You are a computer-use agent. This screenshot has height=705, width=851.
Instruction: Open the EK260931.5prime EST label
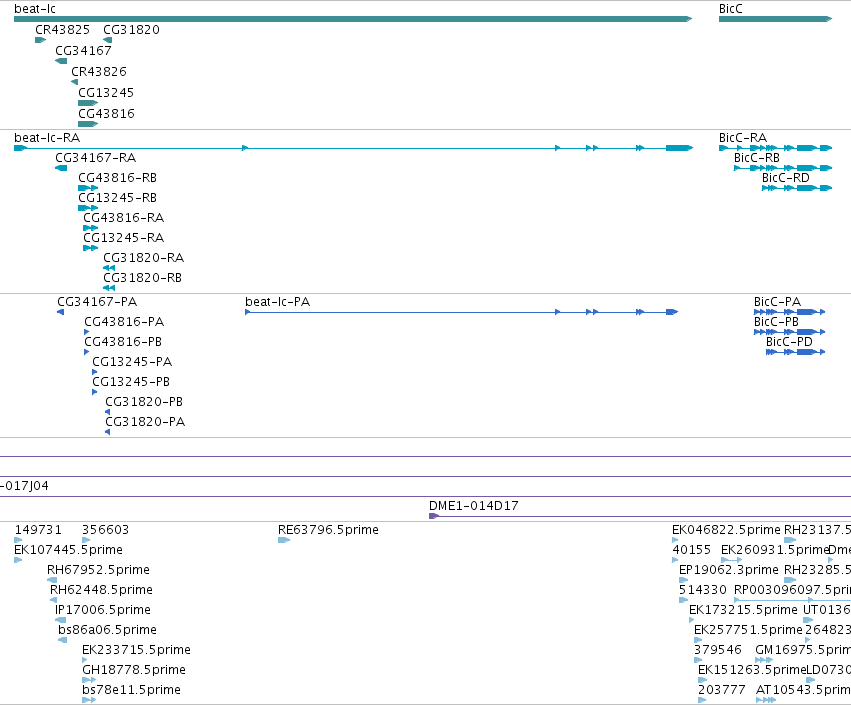click(775, 550)
